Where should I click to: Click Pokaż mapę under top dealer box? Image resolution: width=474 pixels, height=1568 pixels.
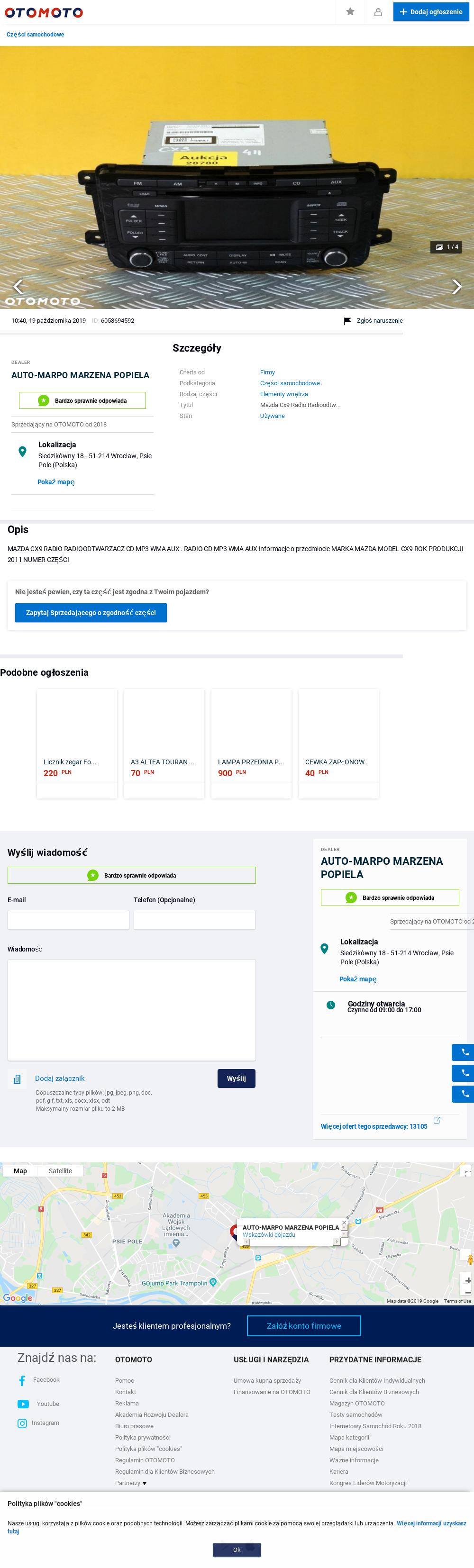(x=56, y=482)
